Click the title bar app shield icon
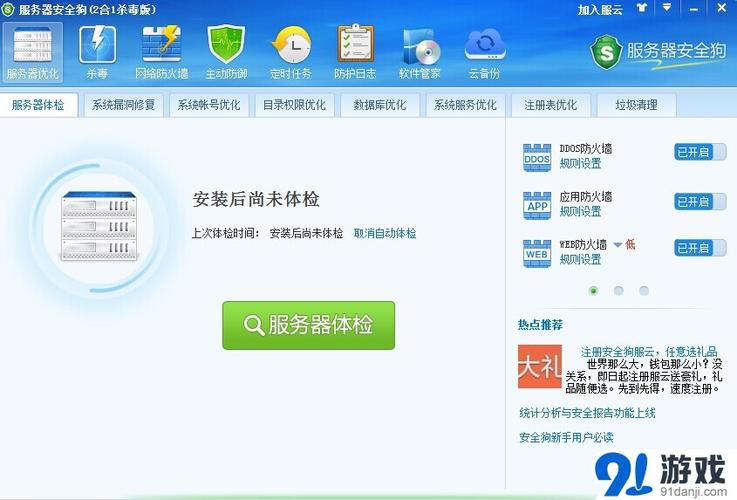This screenshot has width=737, height=500. 8,9
